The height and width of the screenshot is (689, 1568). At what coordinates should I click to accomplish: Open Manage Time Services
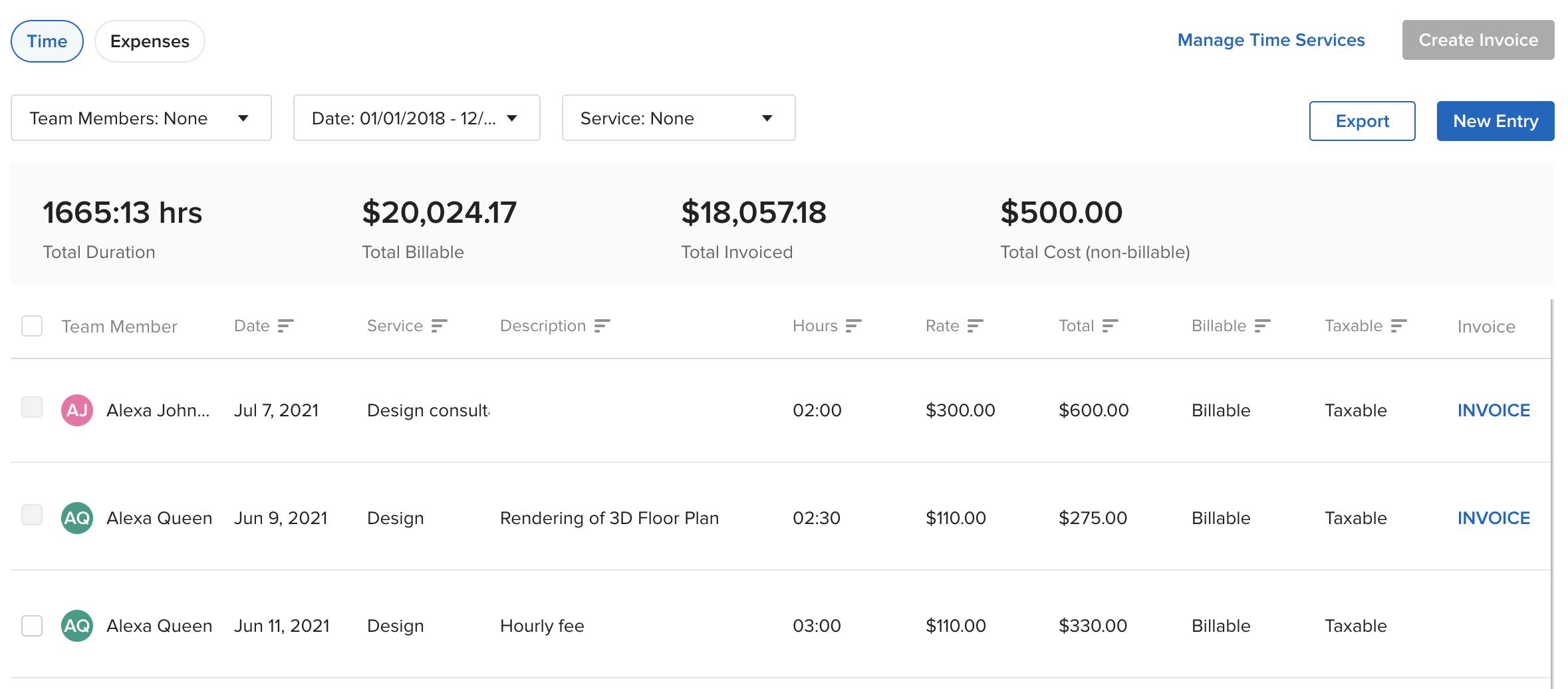tap(1271, 40)
